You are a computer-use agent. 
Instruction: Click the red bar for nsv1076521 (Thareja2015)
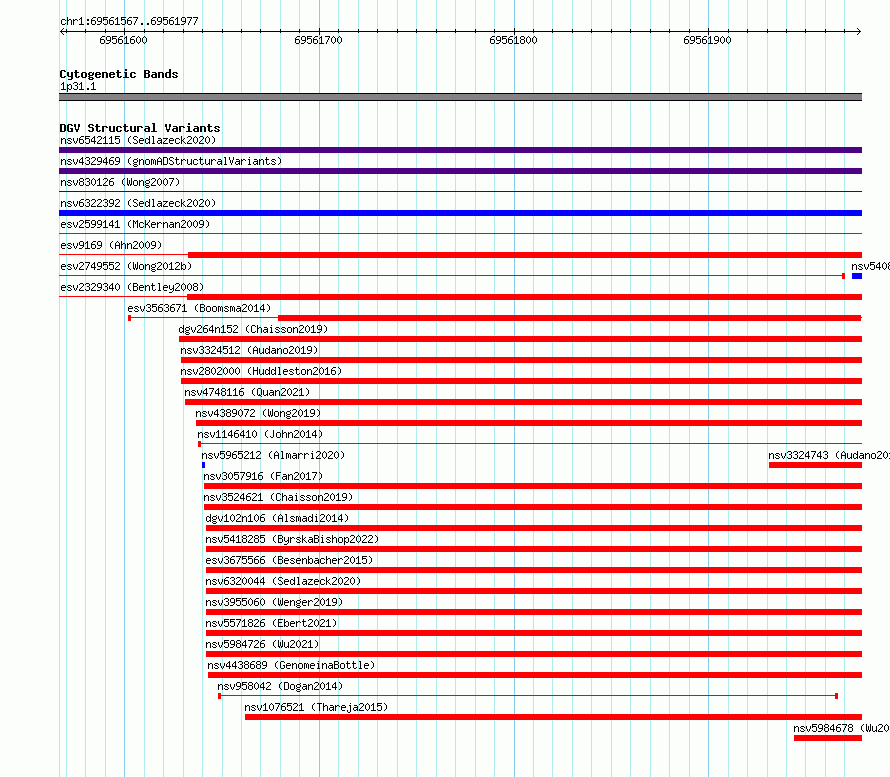pyautogui.click(x=553, y=717)
